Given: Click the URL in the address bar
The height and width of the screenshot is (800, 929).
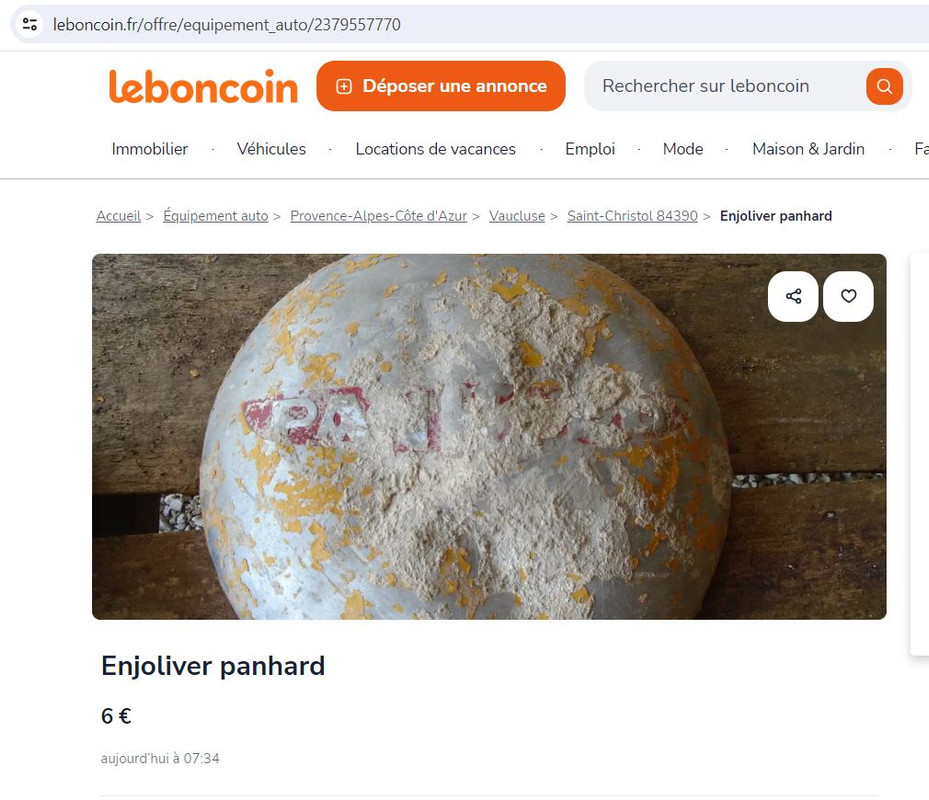Looking at the screenshot, I should point(227,24).
